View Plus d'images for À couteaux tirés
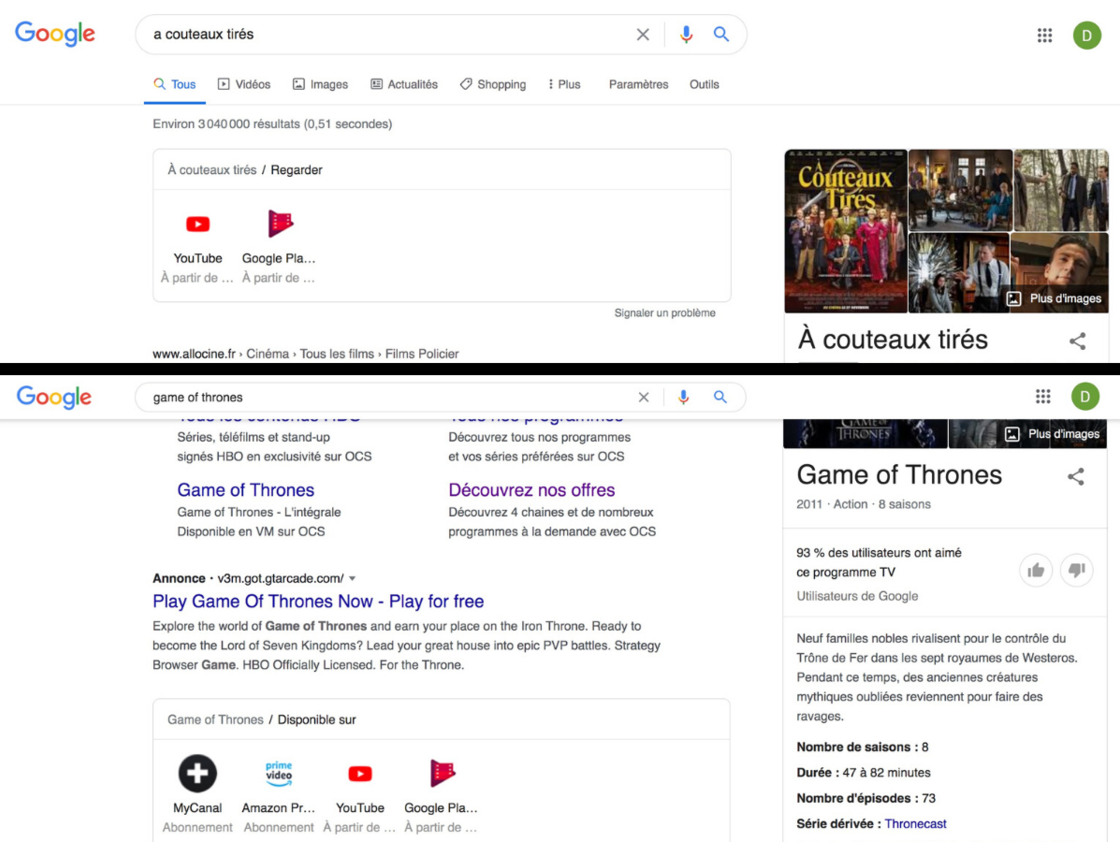The height and width of the screenshot is (842, 1120). (x=1054, y=299)
